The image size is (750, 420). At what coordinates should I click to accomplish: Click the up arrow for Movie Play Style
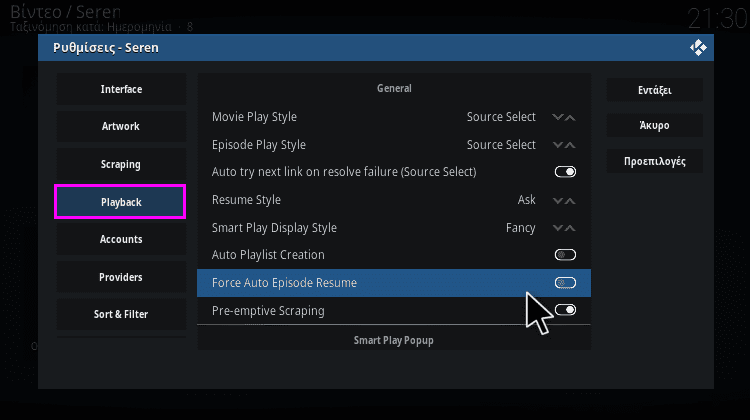pyautogui.click(x=570, y=117)
